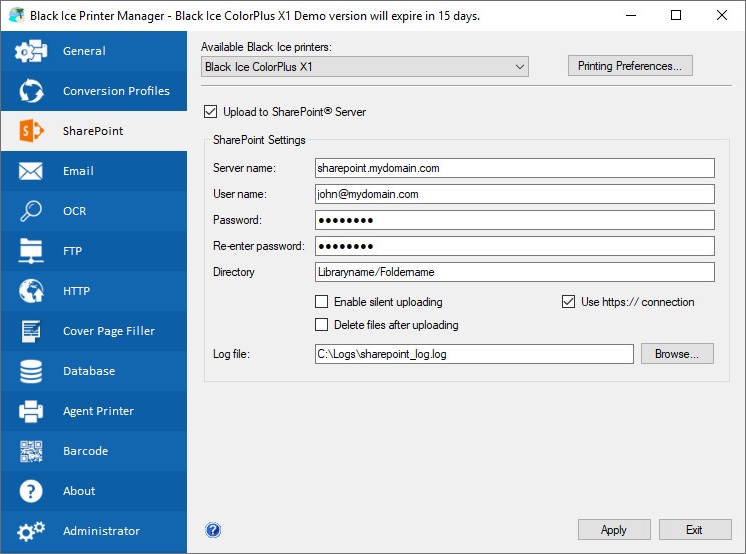This screenshot has height=554, width=746.
Task: Click the Black Ice app icon in title bar
Action: [17, 15]
